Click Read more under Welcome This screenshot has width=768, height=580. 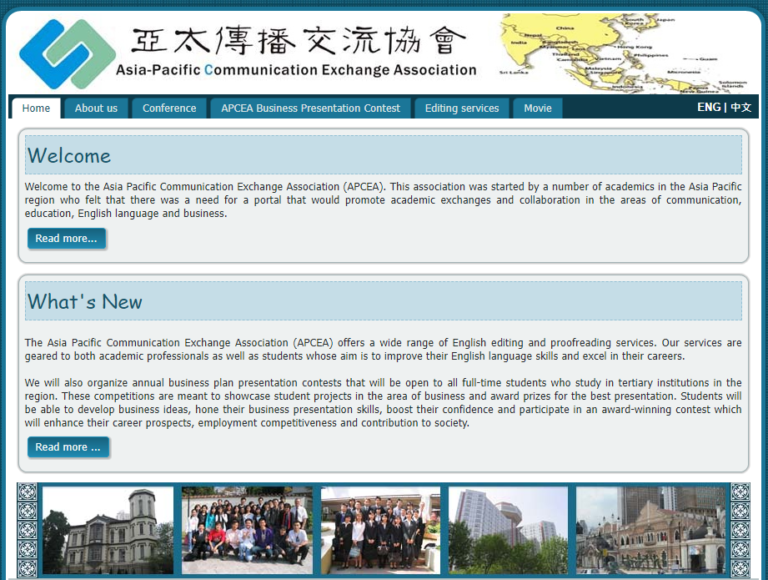point(66,239)
